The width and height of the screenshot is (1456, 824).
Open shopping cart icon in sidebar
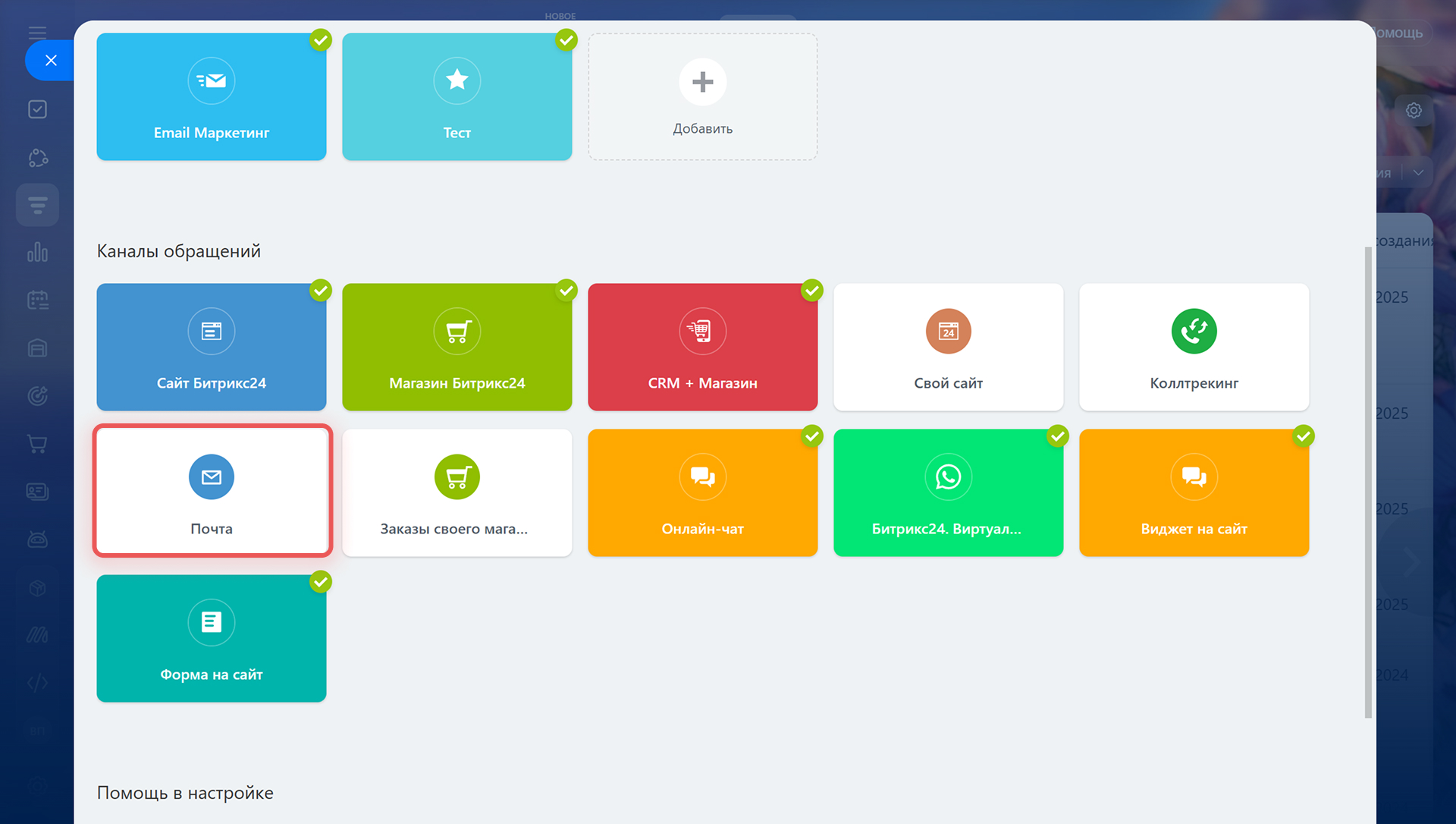37,444
